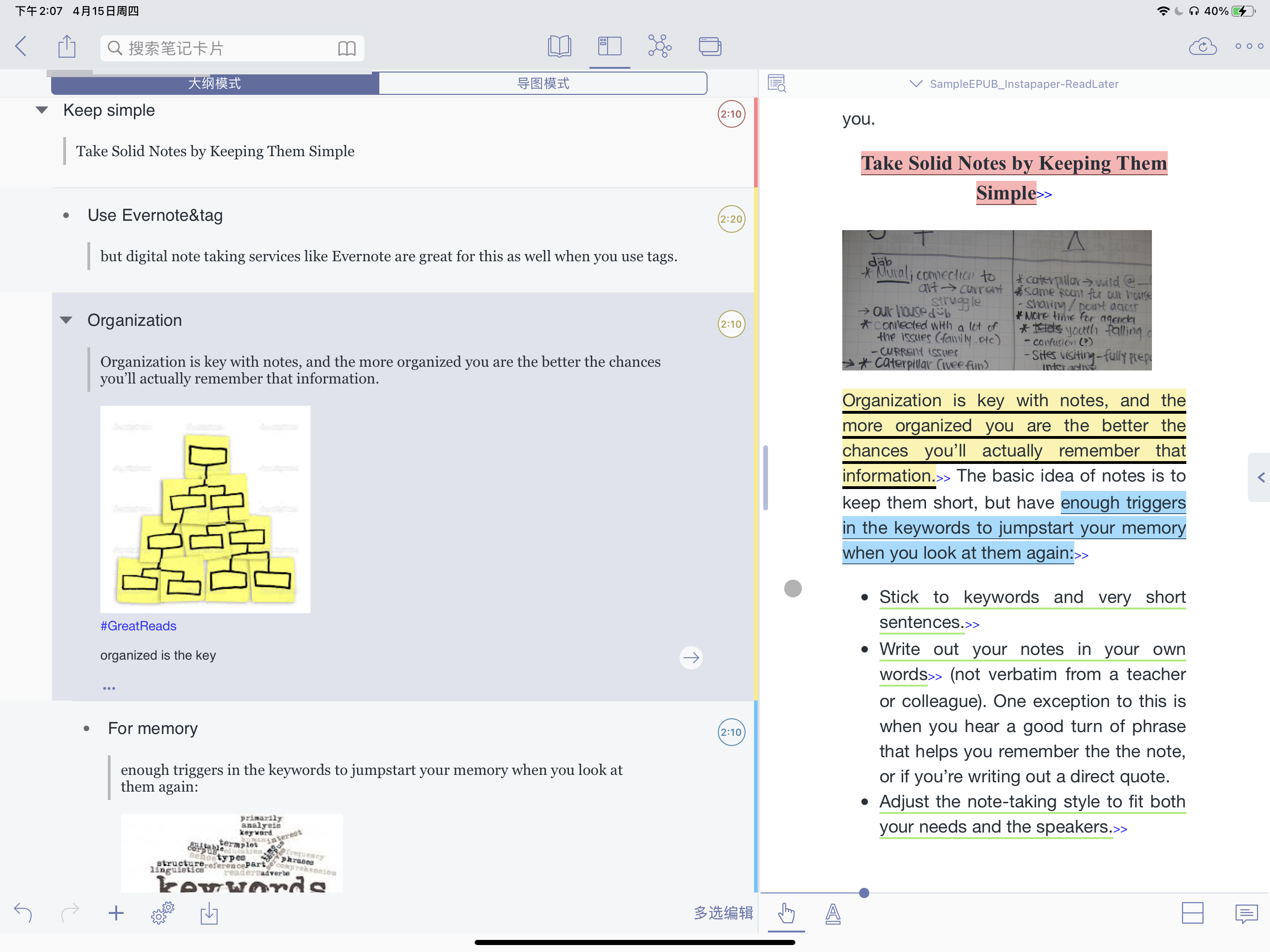Redo the last action

69,912
